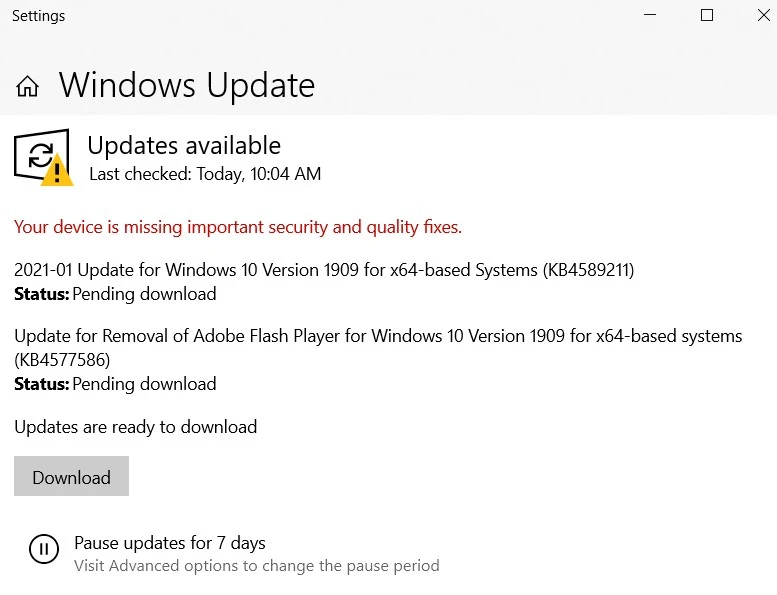The width and height of the screenshot is (777, 595).
Task: Select the Adobe Flash Player removal update entry
Action: [378, 336]
